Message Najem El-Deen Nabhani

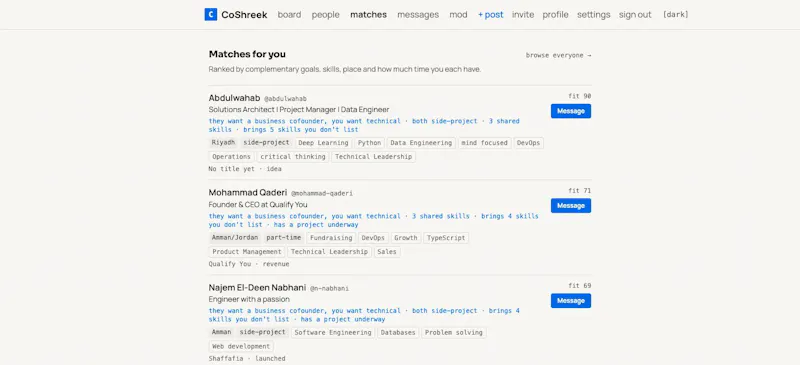click(571, 300)
